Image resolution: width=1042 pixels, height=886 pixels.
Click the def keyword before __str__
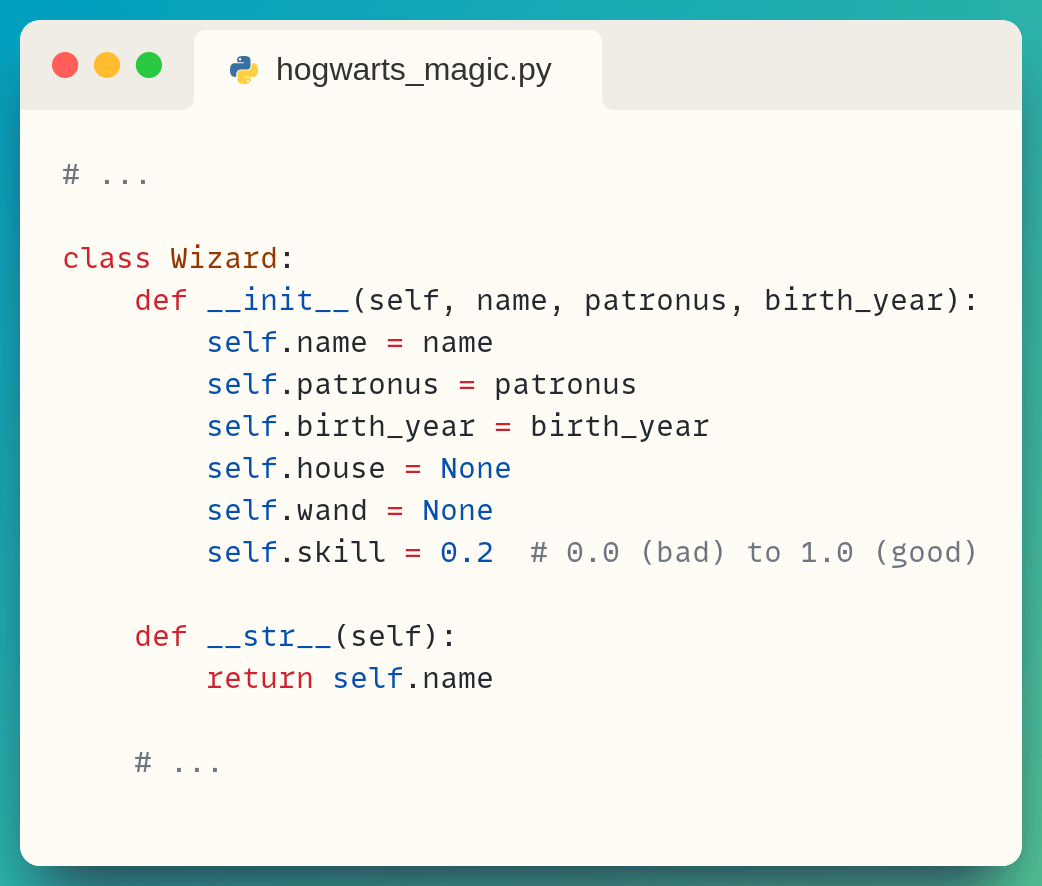point(160,636)
